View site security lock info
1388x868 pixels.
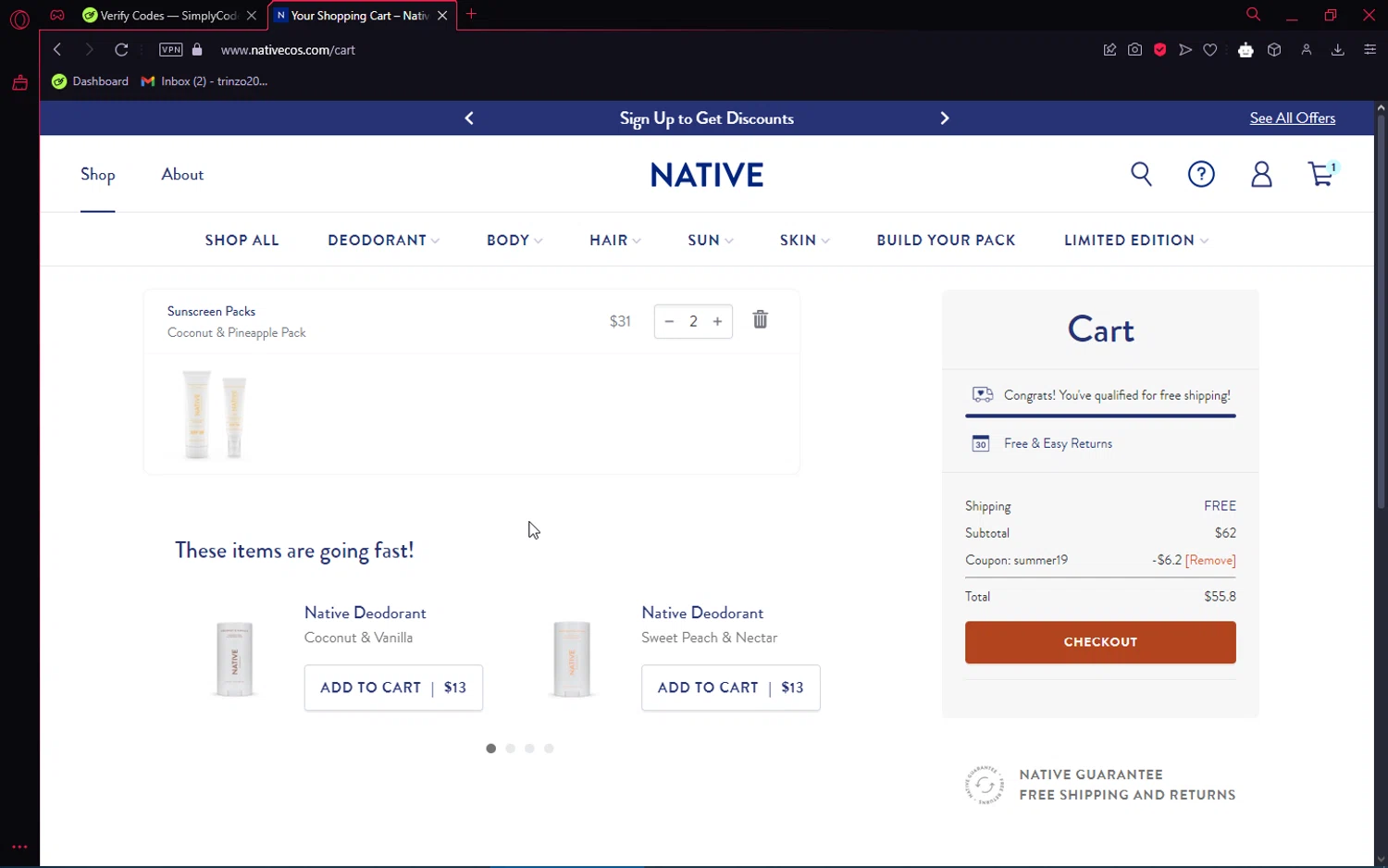pos(197,50)
